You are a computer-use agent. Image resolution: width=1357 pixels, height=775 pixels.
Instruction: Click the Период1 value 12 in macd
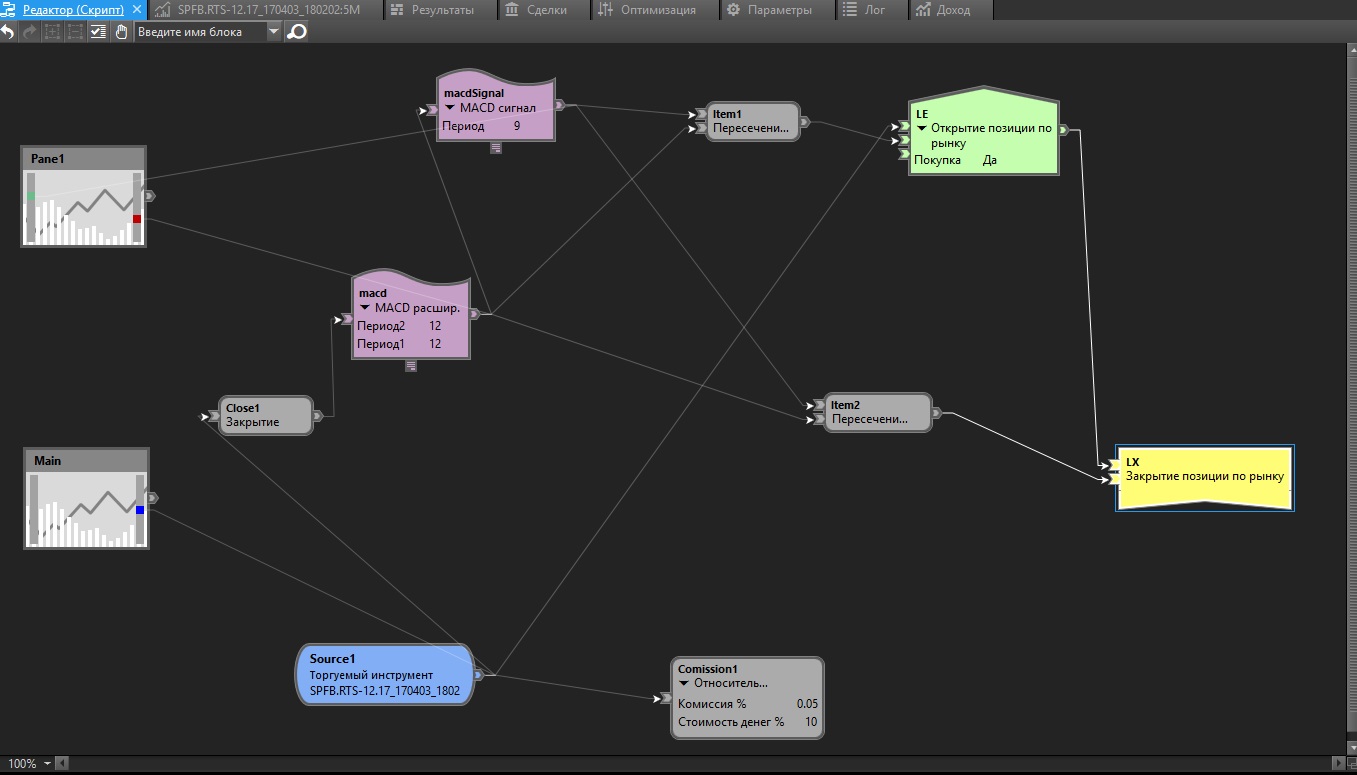pos(435,344)
